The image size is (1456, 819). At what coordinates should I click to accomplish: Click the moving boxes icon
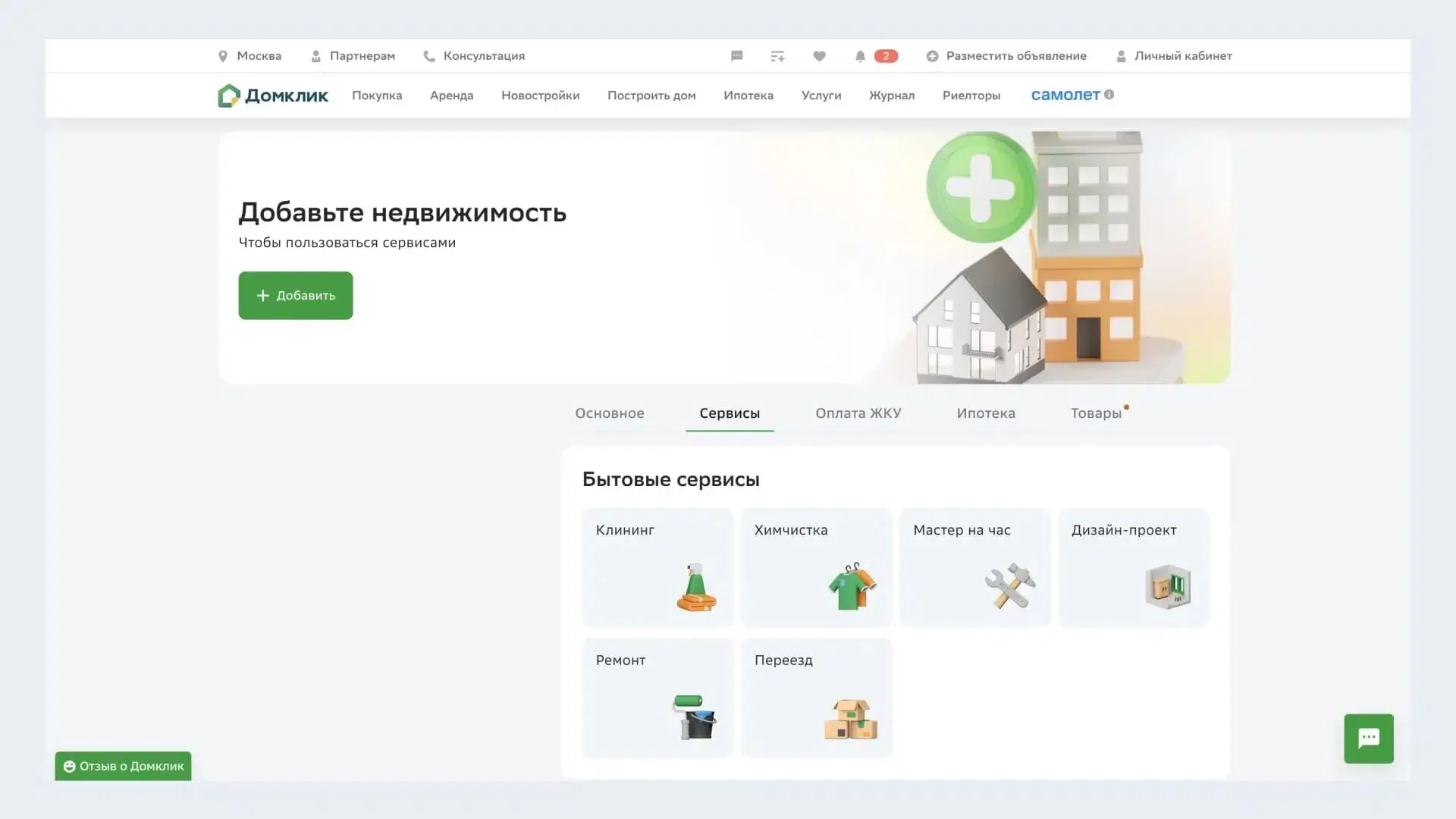pos(851,719)
